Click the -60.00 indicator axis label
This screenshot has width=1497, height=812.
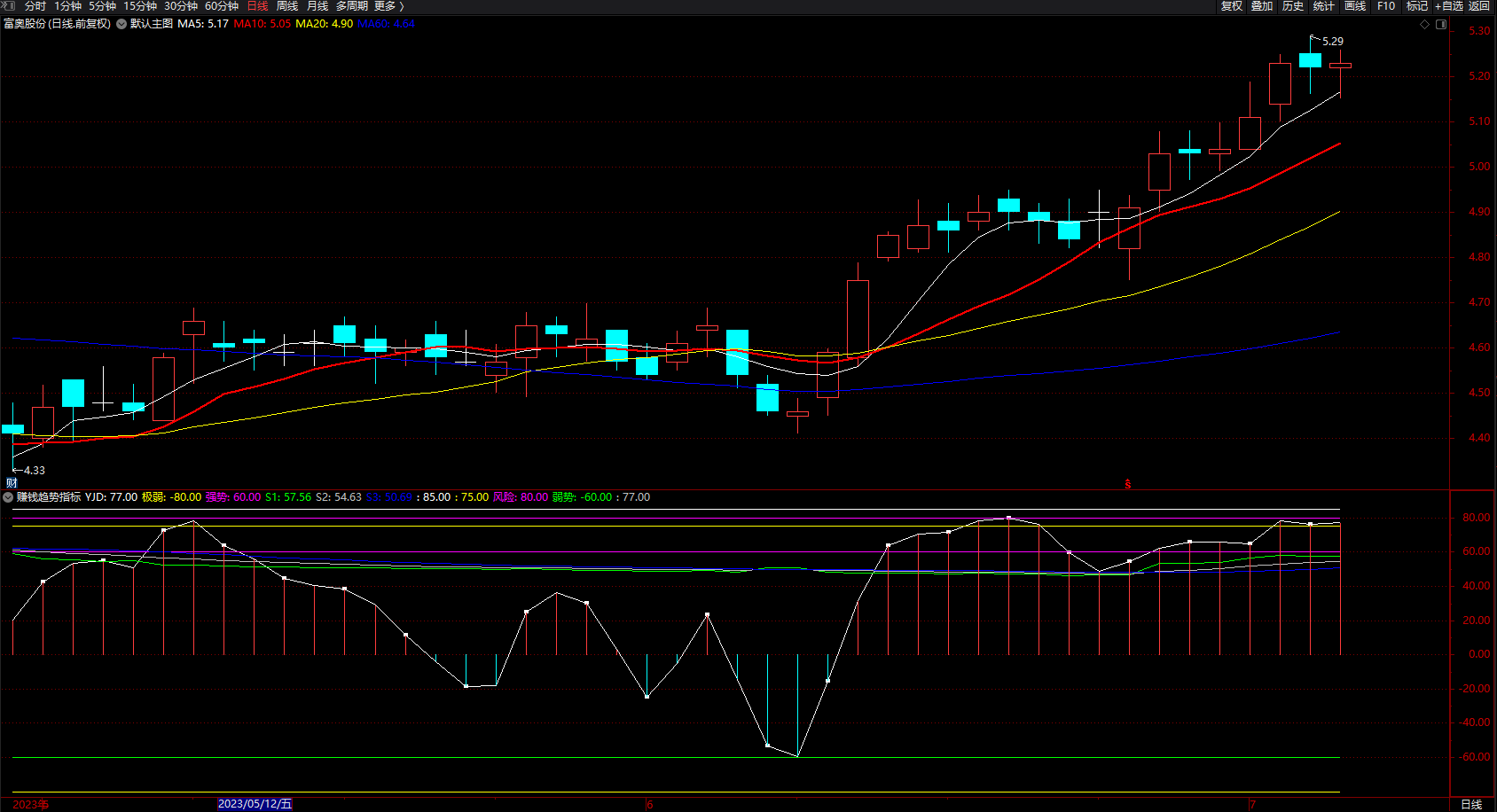pyautogui.click(x=1475, y=757)
